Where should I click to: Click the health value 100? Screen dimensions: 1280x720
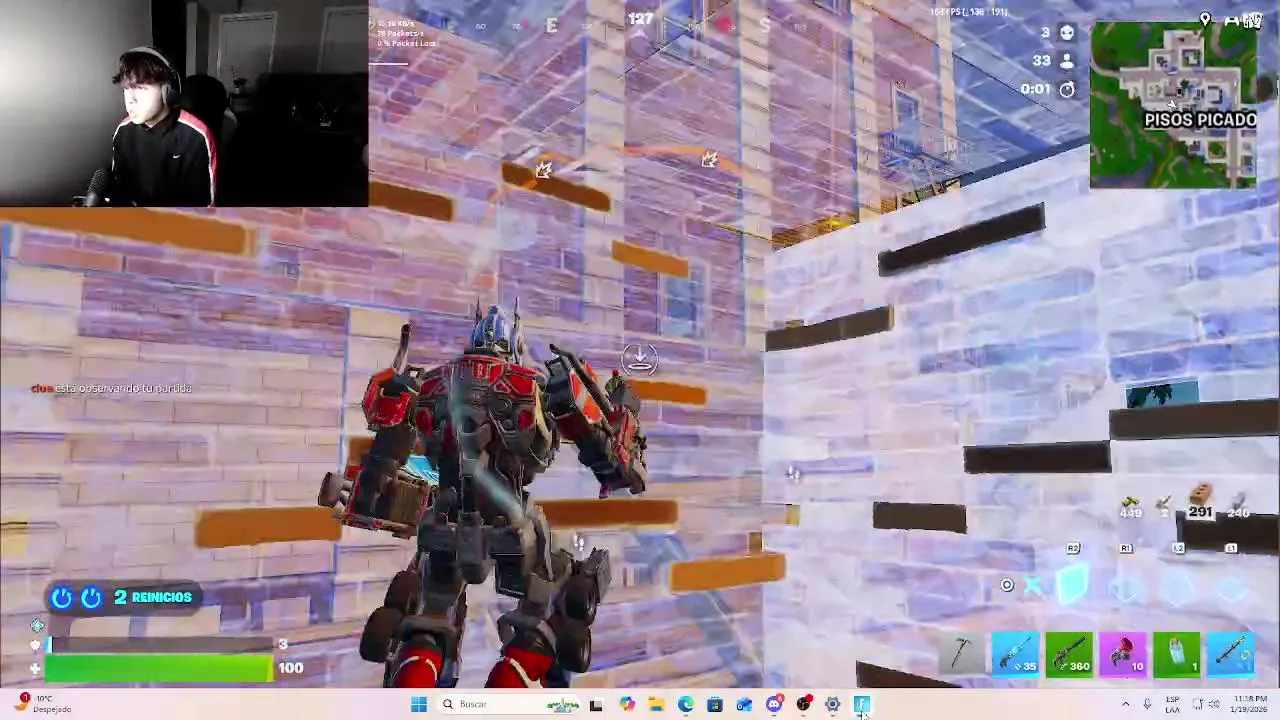pos(290,668)
